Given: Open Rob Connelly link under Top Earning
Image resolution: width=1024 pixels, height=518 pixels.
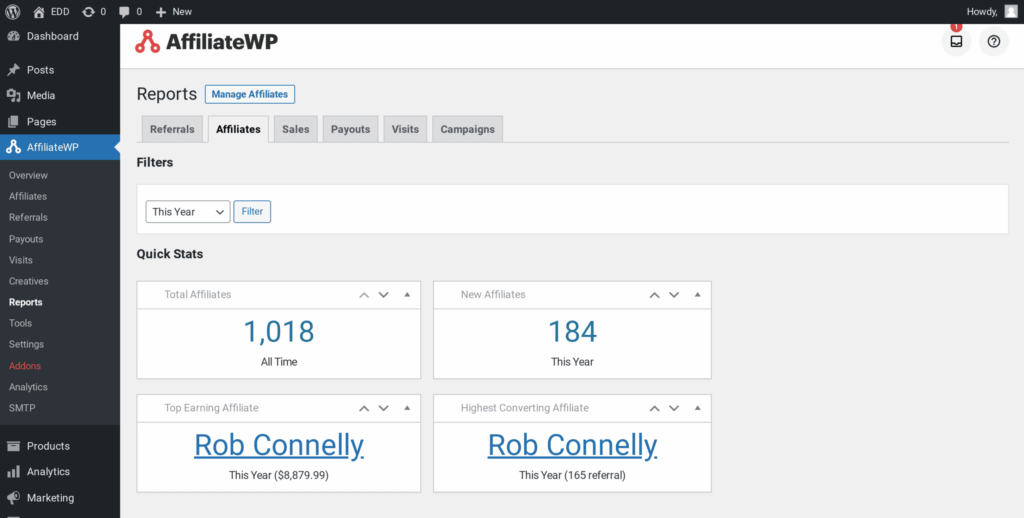Looking at the screenshot, I should (x=279, y=445).
